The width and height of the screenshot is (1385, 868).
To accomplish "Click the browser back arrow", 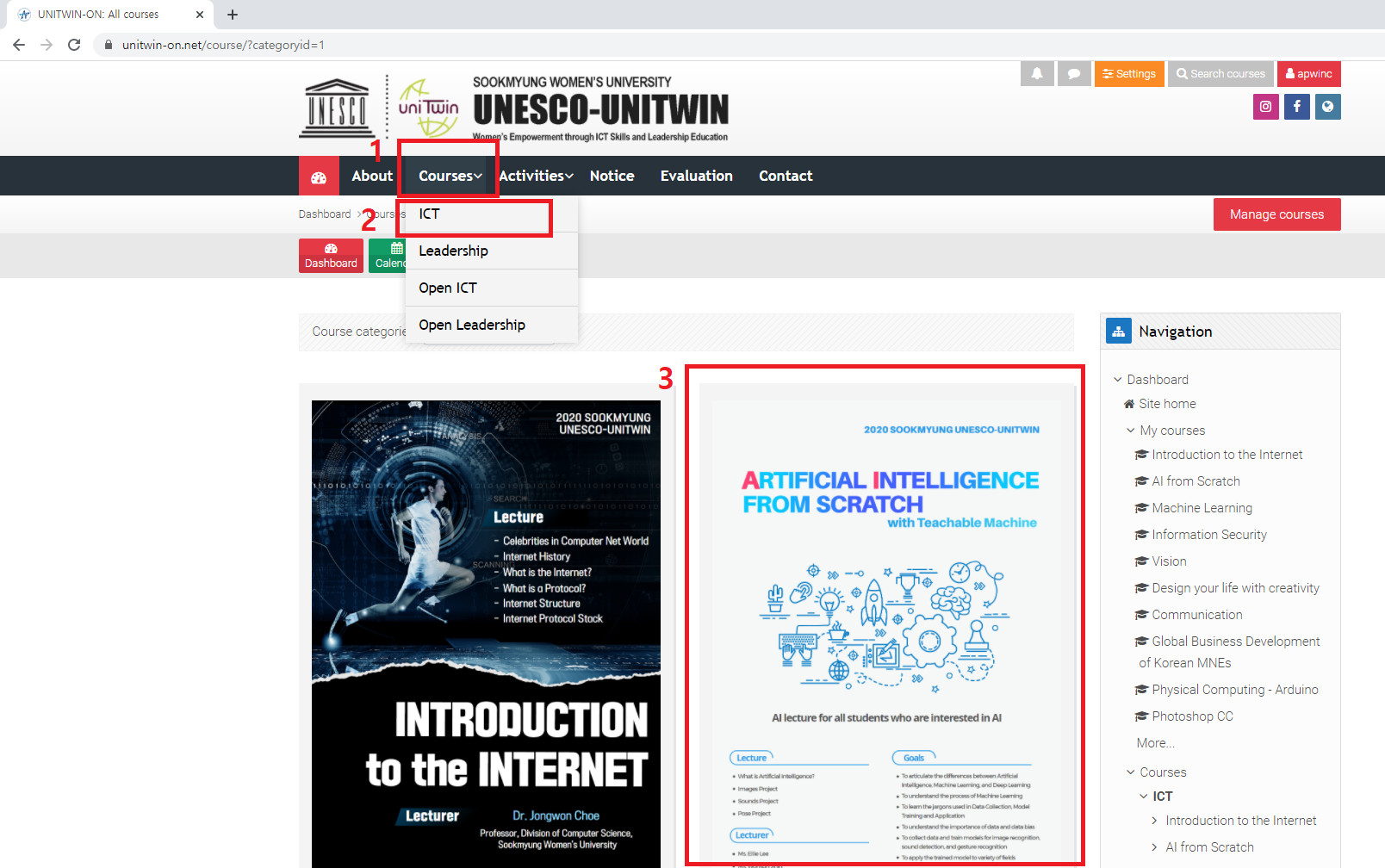I will [19, 45].
